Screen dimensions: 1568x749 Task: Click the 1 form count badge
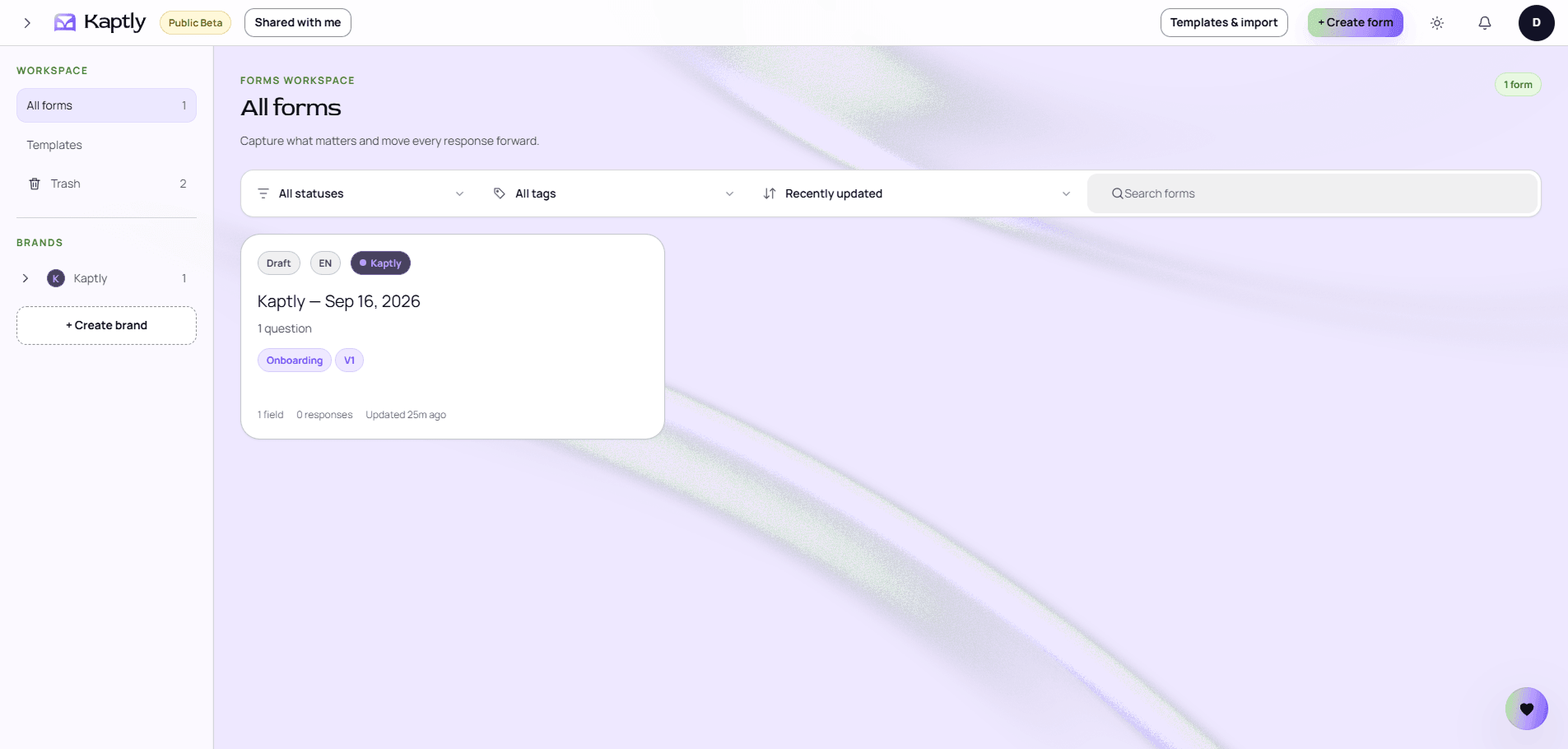click(1518, 85)
